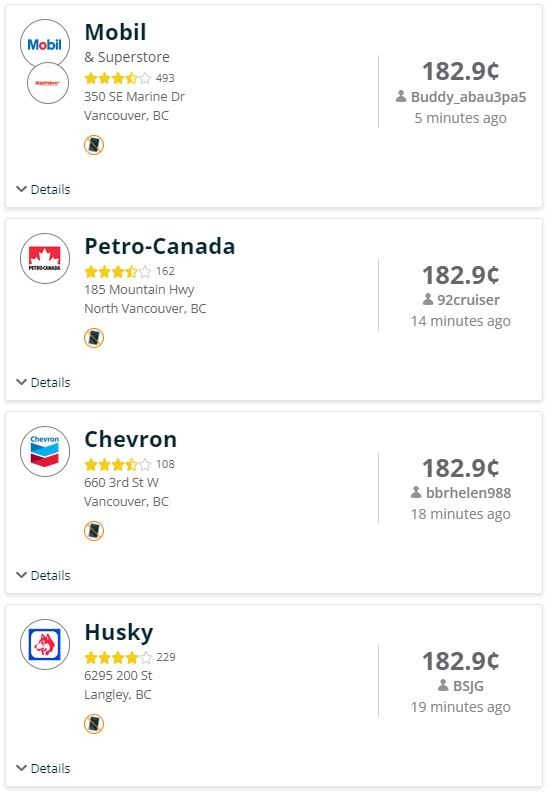This screenshot has height=794, width=549.
Task: Open the Chevron station title link
Action: click(131, 440)
